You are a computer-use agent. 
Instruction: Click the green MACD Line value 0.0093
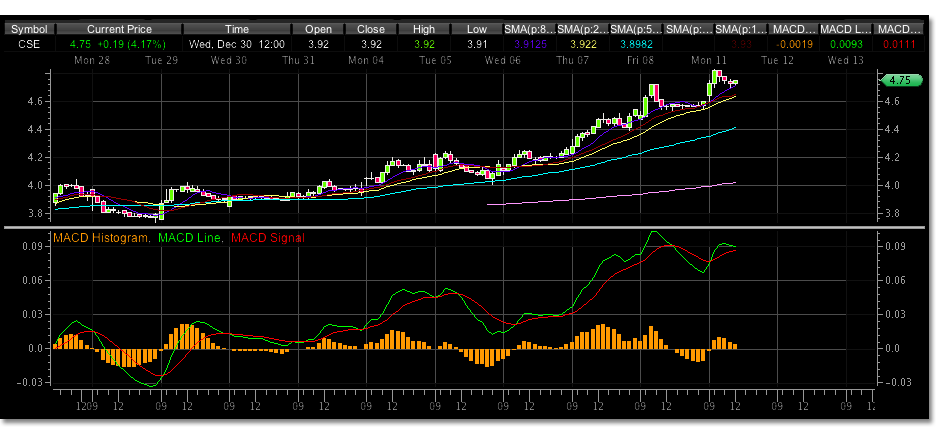[845, 44]
